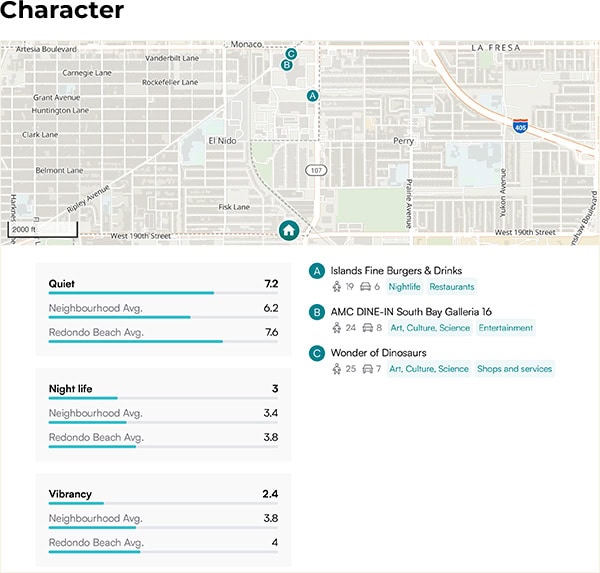Image resolution: width=600 pixels, height=573 pixels.
Task: Click the Restaurants tag
Action: (452, 287)
